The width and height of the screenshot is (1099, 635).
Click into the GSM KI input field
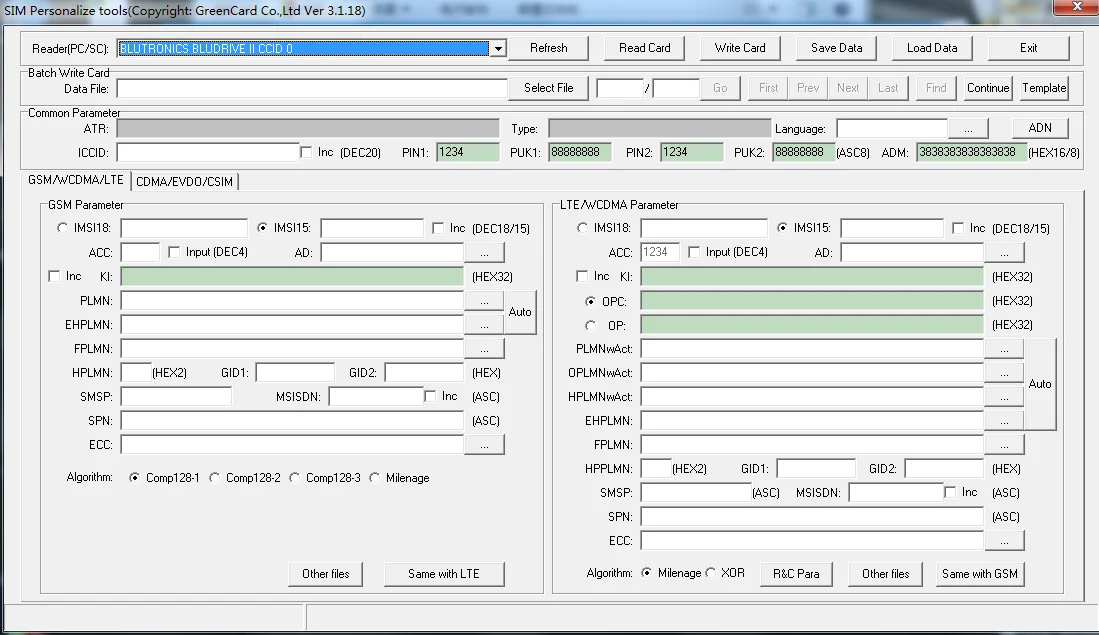click(x=292, y=276)
